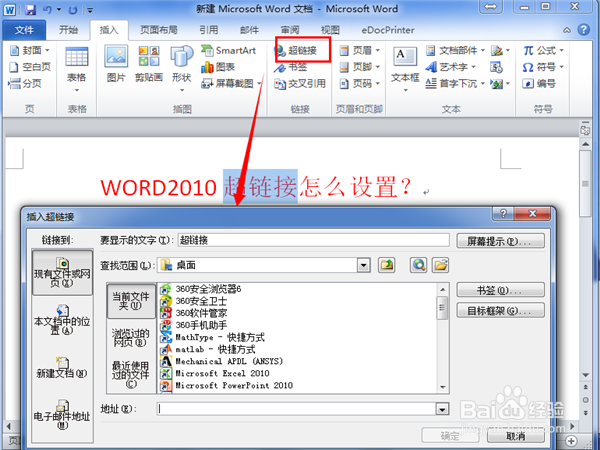600x450 pixels.
Task: Insert an Equation (公式)
Action: click(x=543, y=50)
